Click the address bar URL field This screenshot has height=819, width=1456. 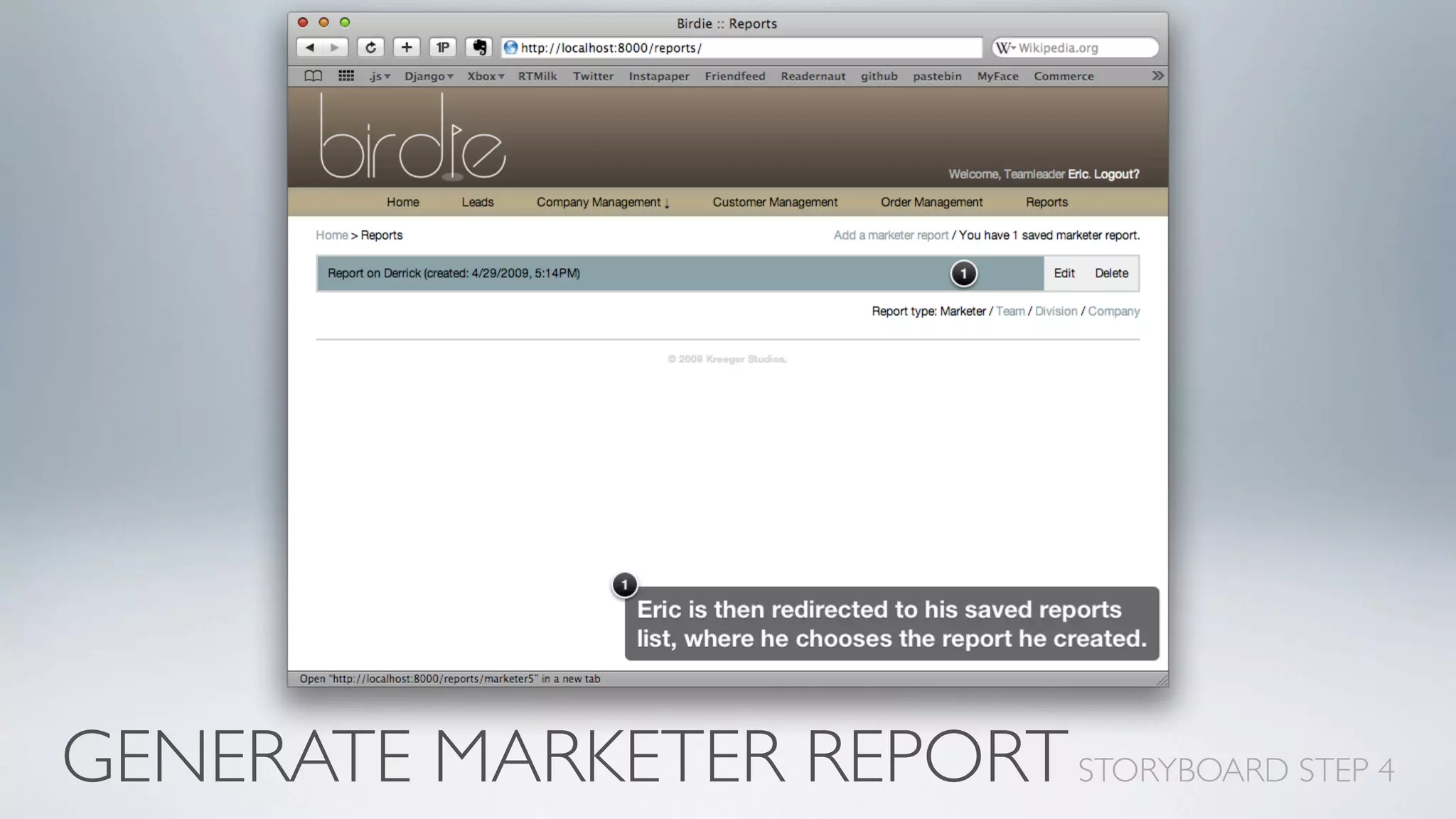742,48
